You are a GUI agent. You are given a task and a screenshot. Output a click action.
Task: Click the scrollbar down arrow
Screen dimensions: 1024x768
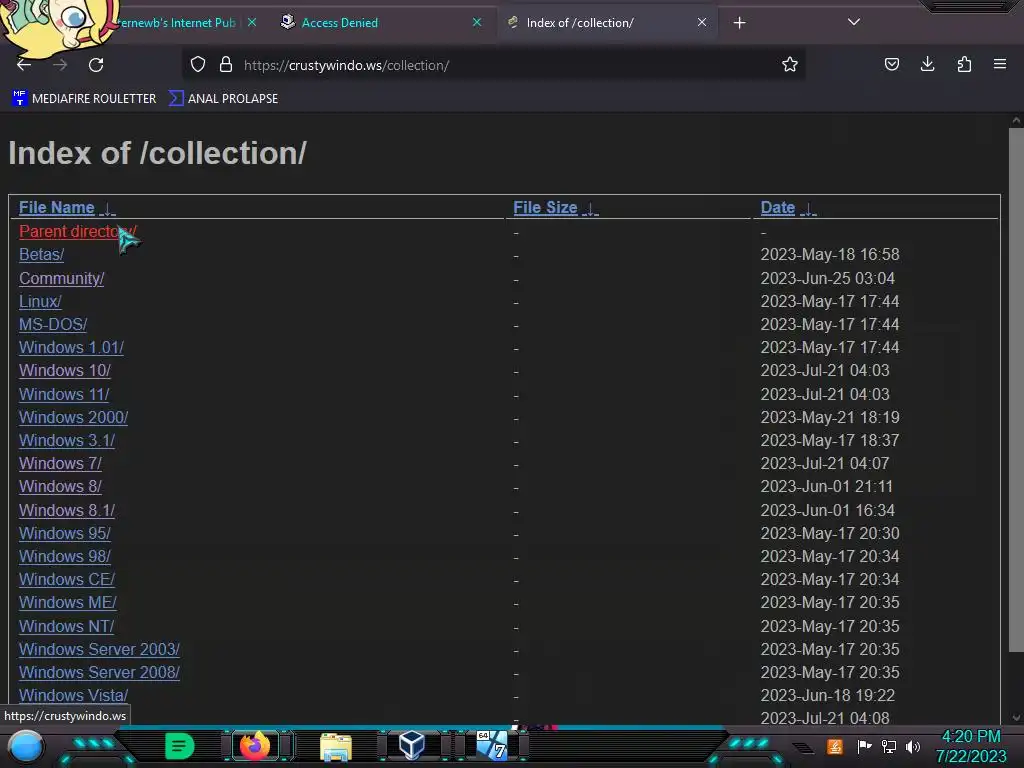pyautogui.click(x=1016, y=718)
